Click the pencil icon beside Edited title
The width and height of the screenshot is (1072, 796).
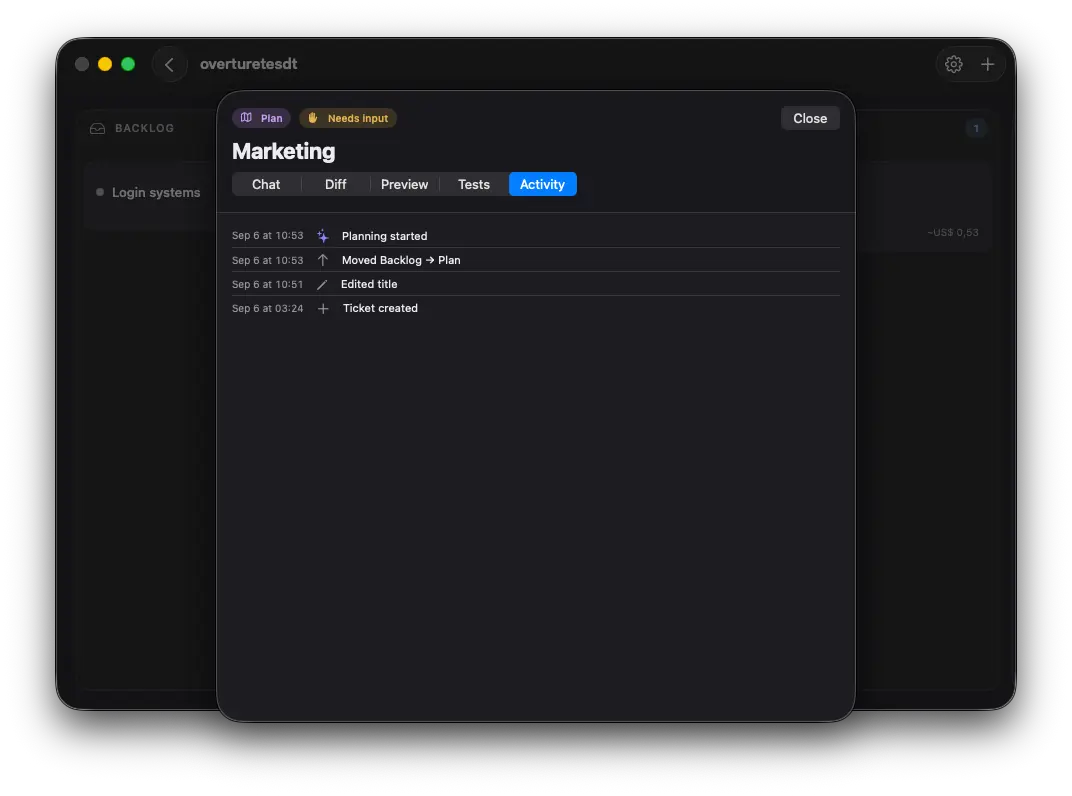[322, 284]
